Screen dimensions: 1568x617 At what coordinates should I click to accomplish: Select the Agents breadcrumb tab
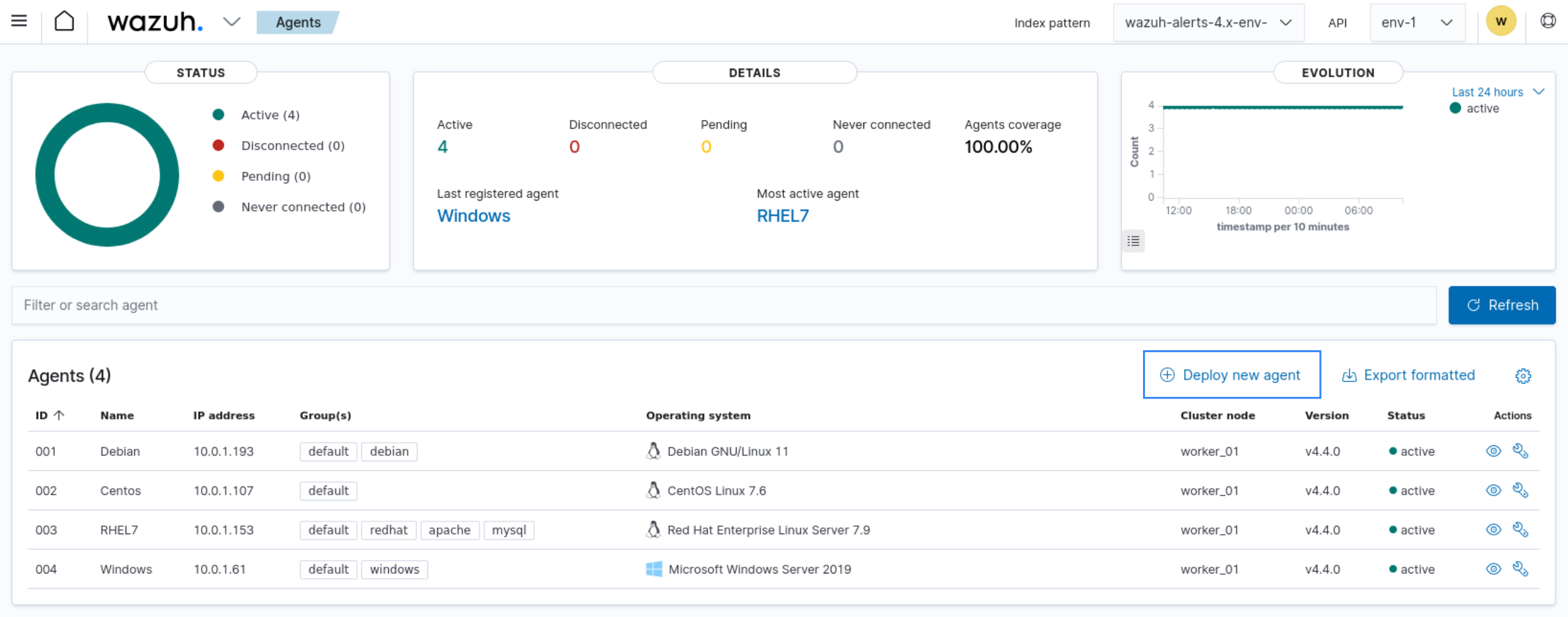[x=298, y=23]
